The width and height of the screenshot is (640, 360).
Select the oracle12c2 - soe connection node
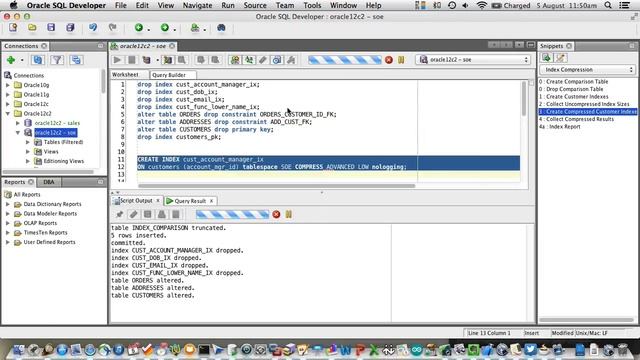pyautogui.click(x=55, y=133)
